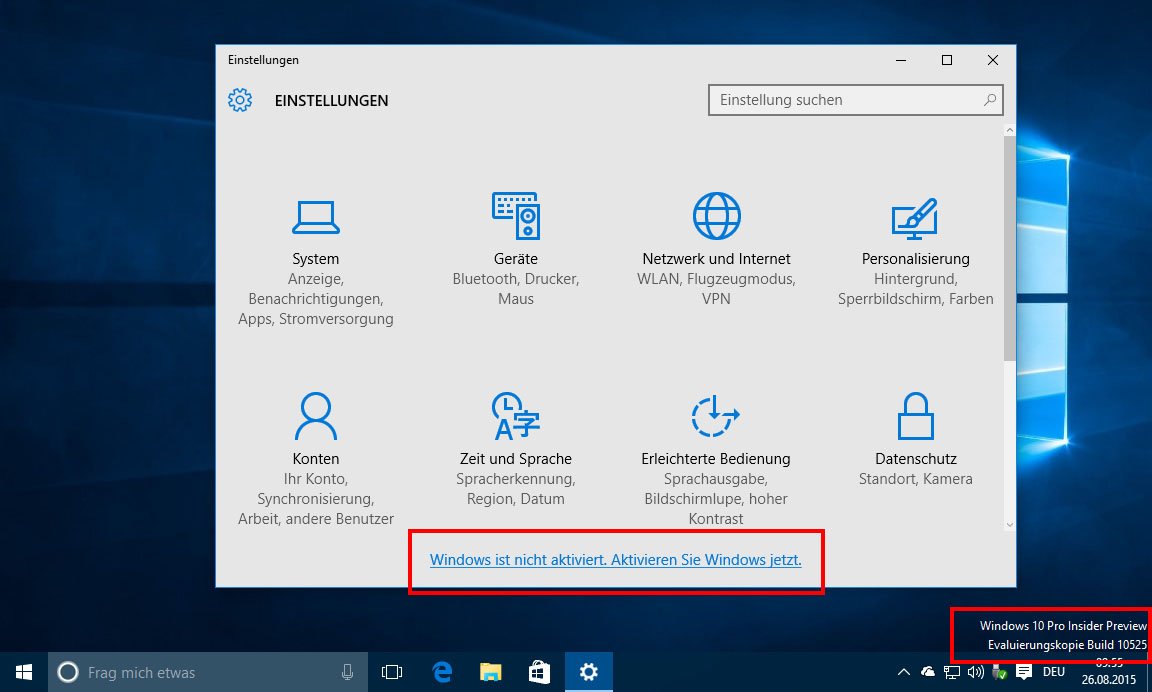This screenshot has height=692, width=1152.
Task: Activate Cortana microphone in taskbar
Action: (347, 672)
